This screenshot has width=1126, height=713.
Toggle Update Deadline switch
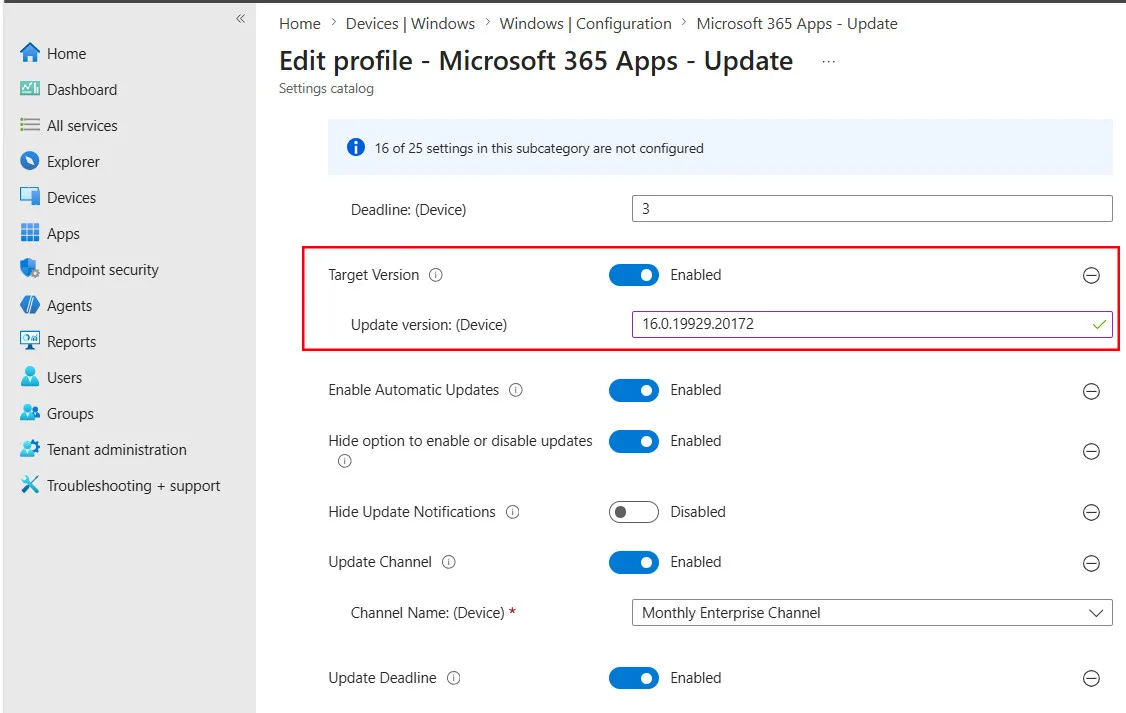(633, 678)
